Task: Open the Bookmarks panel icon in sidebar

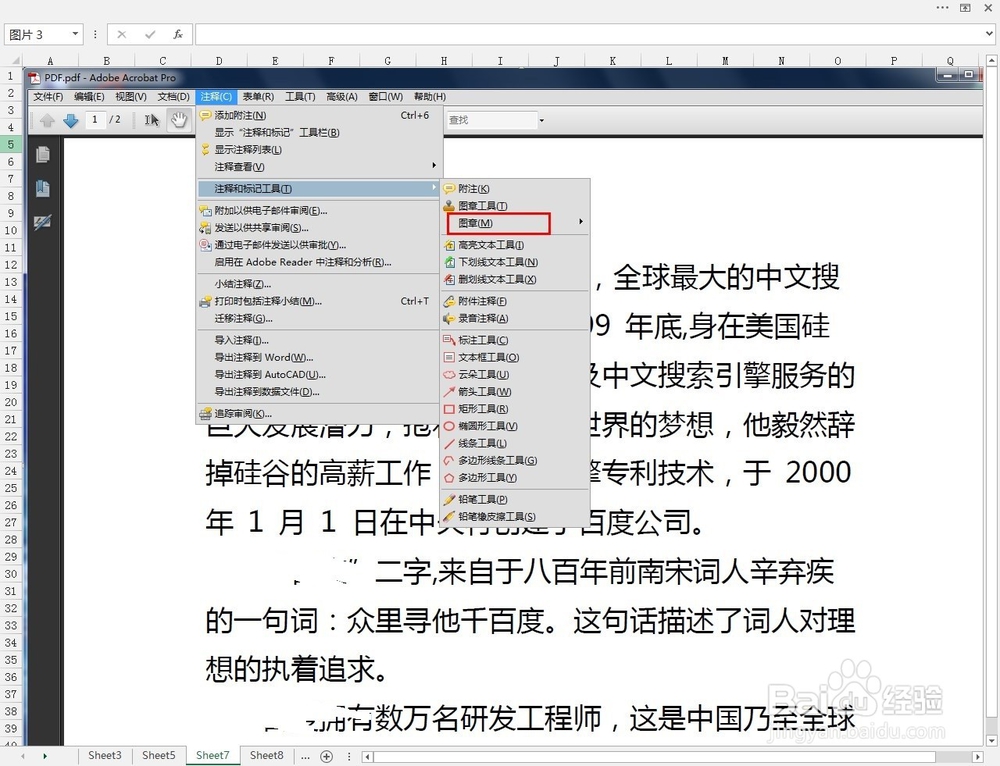Action: point(43,188)
